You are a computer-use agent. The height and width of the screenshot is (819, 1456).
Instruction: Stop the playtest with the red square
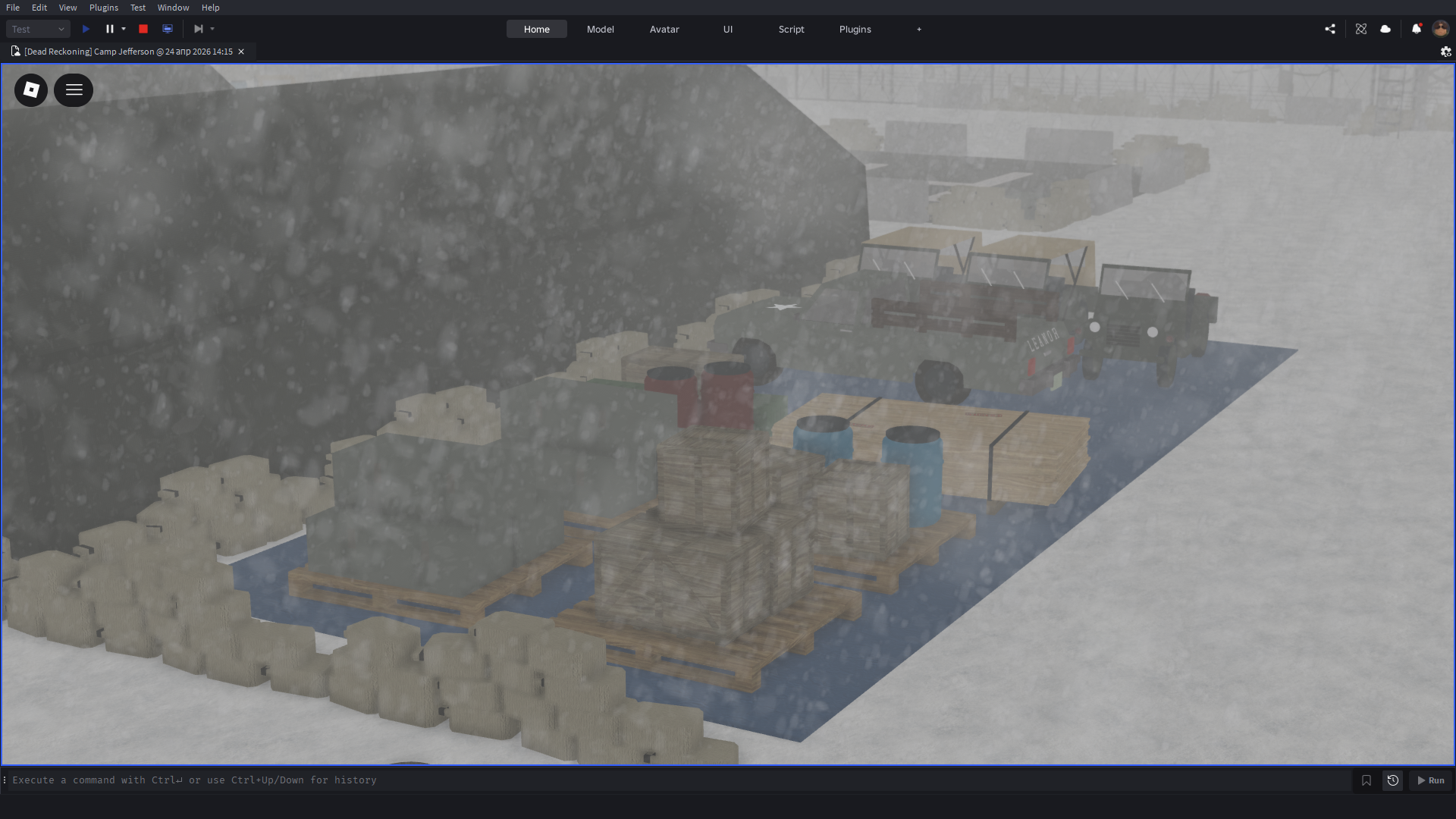(x=143, y=29)
